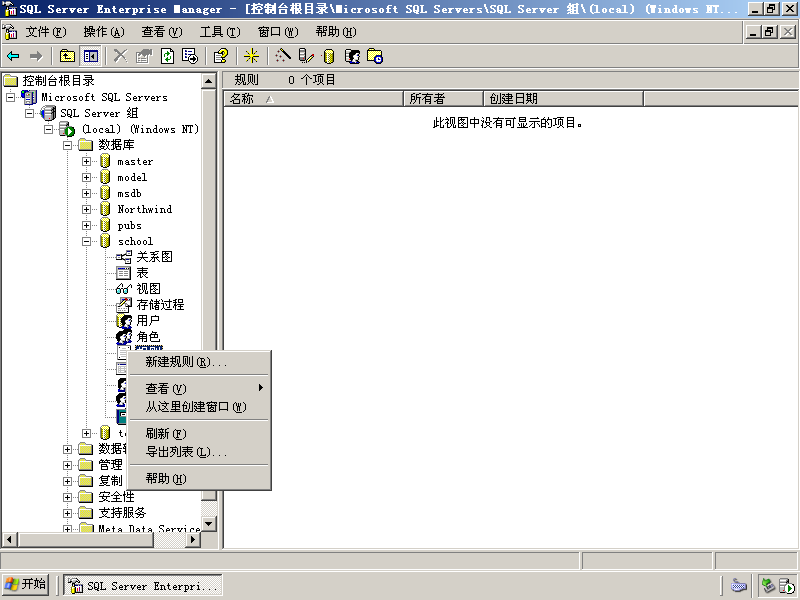Expand the pubs database node
The image size is (800, 600).
point(86,226)
